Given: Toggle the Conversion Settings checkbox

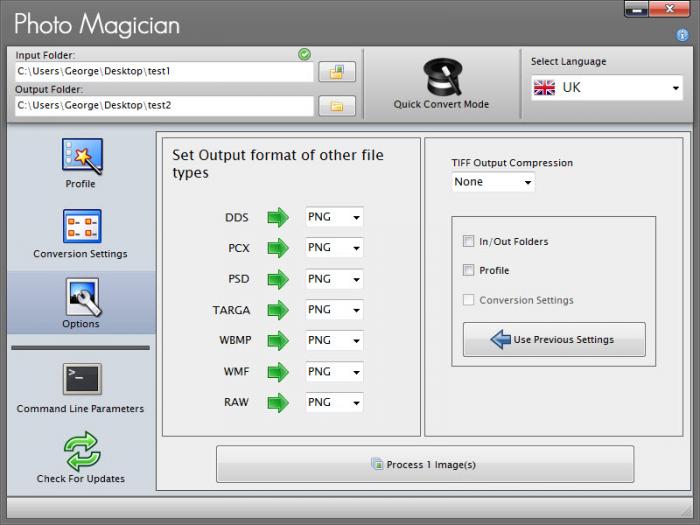Looking at the screenshot, I should click(468, 300).
